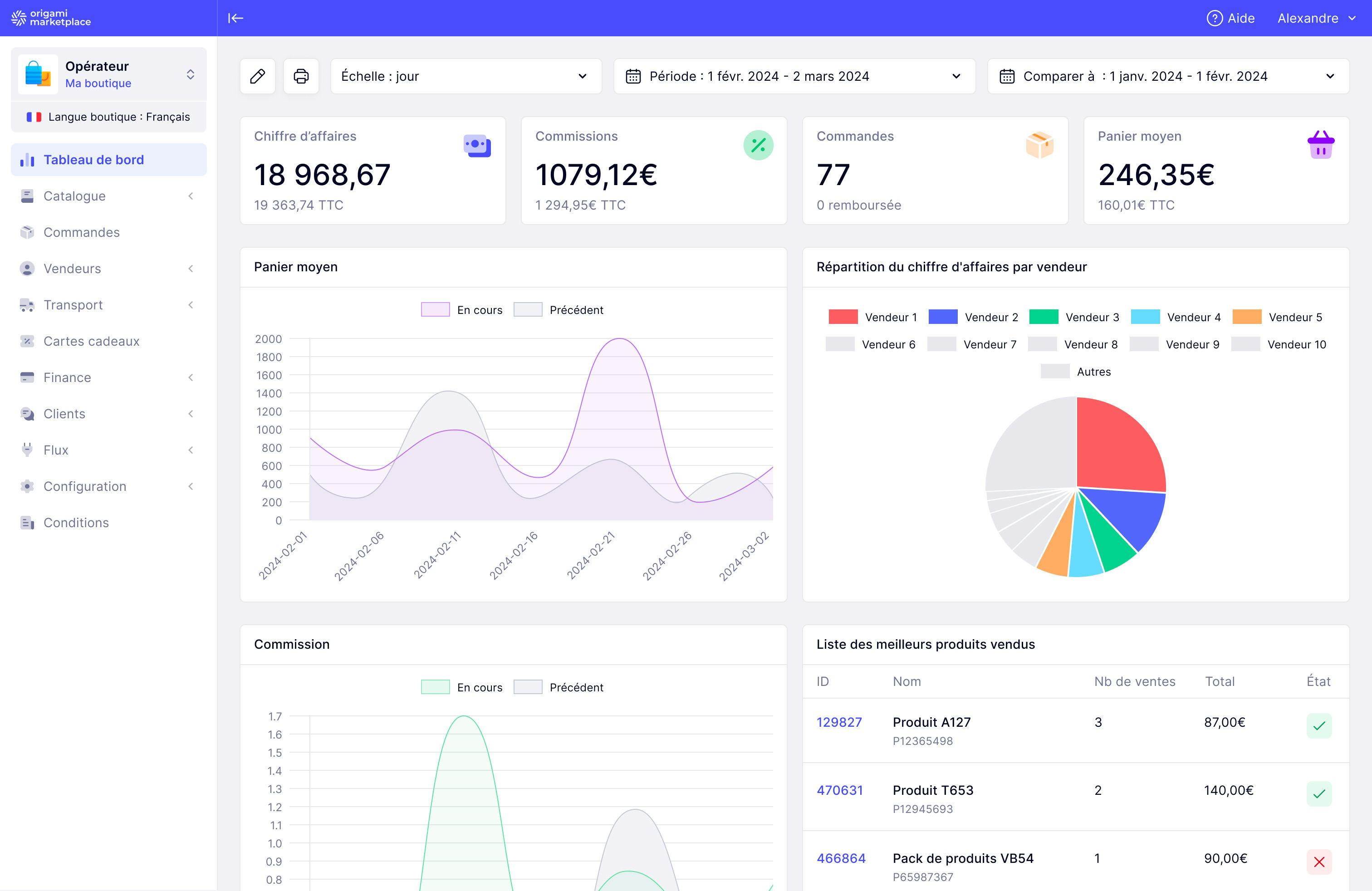Click the Catalogue sidebar icon

pos(27,196)
